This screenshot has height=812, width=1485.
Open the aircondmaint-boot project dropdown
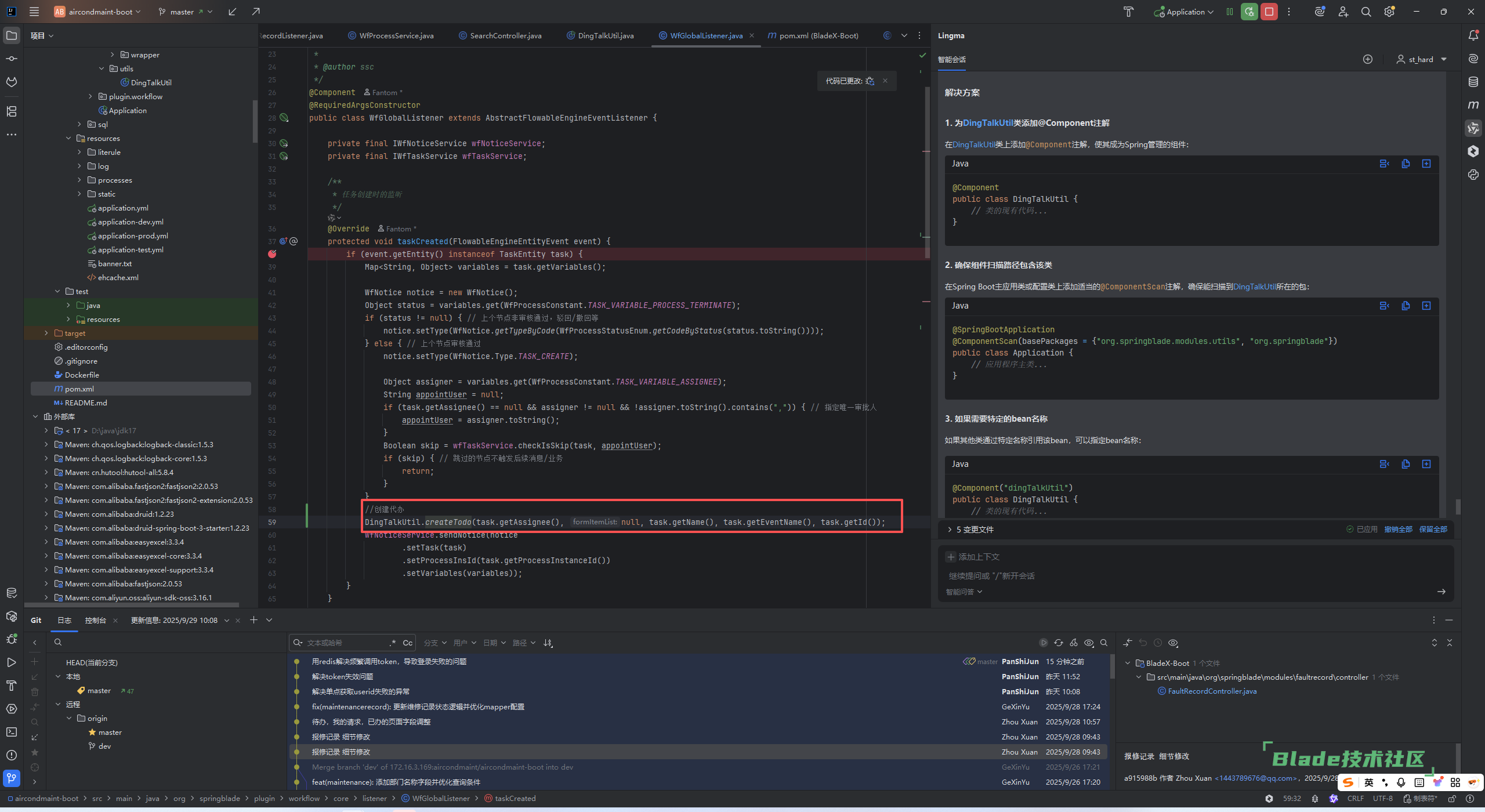coord(97,12)
